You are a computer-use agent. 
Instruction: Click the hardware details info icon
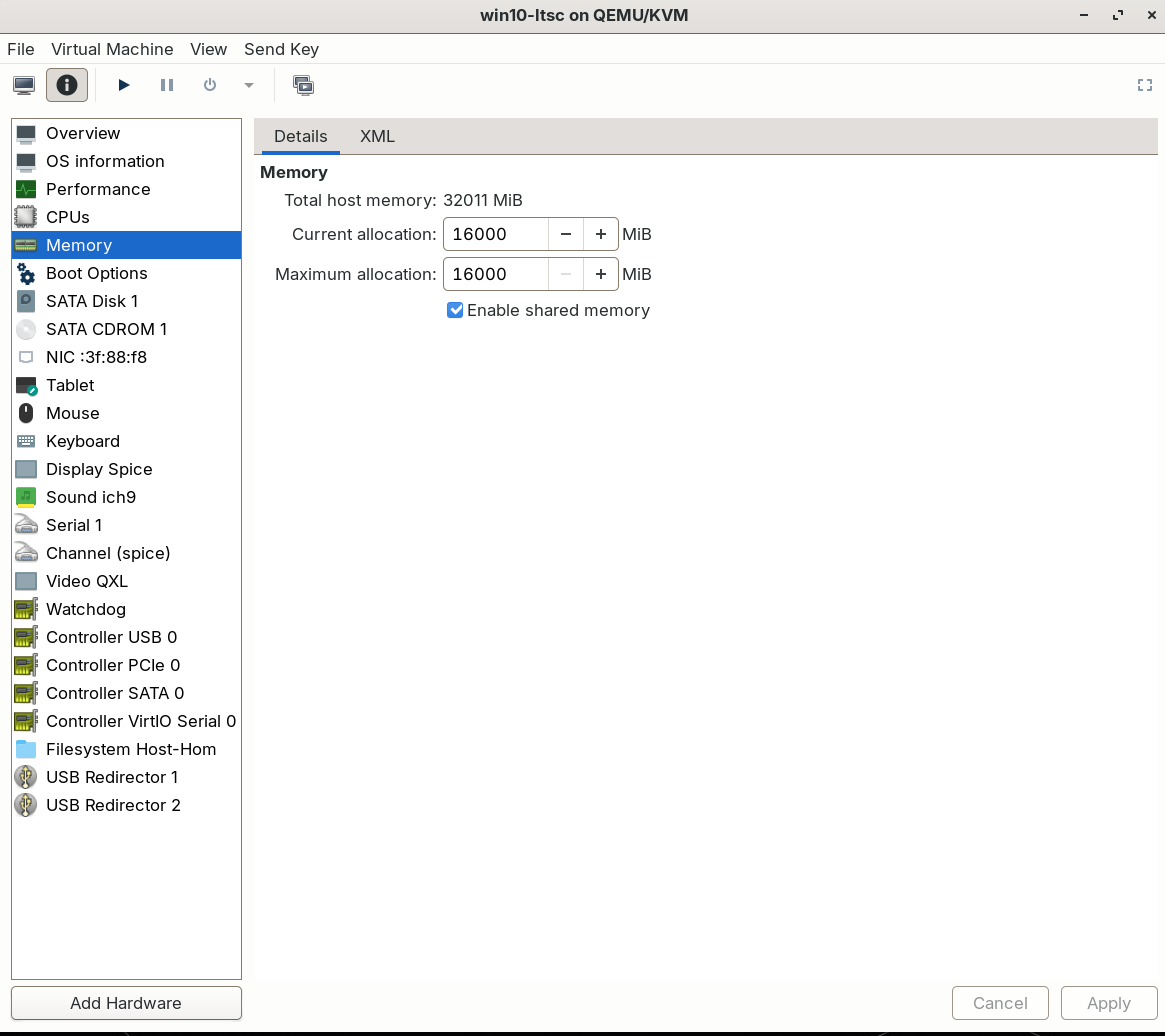67,85
